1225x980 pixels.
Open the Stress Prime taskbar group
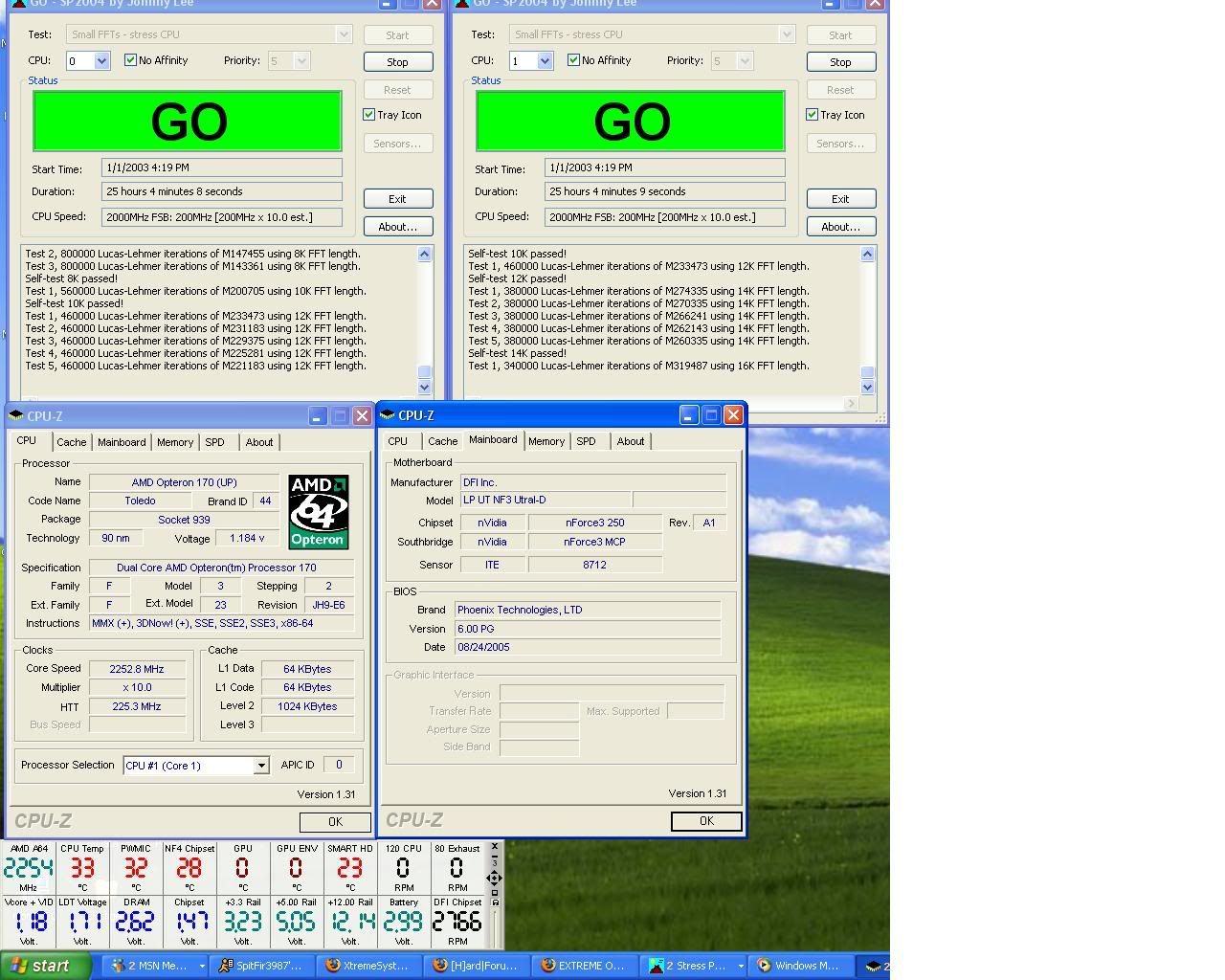click(693, 966)
